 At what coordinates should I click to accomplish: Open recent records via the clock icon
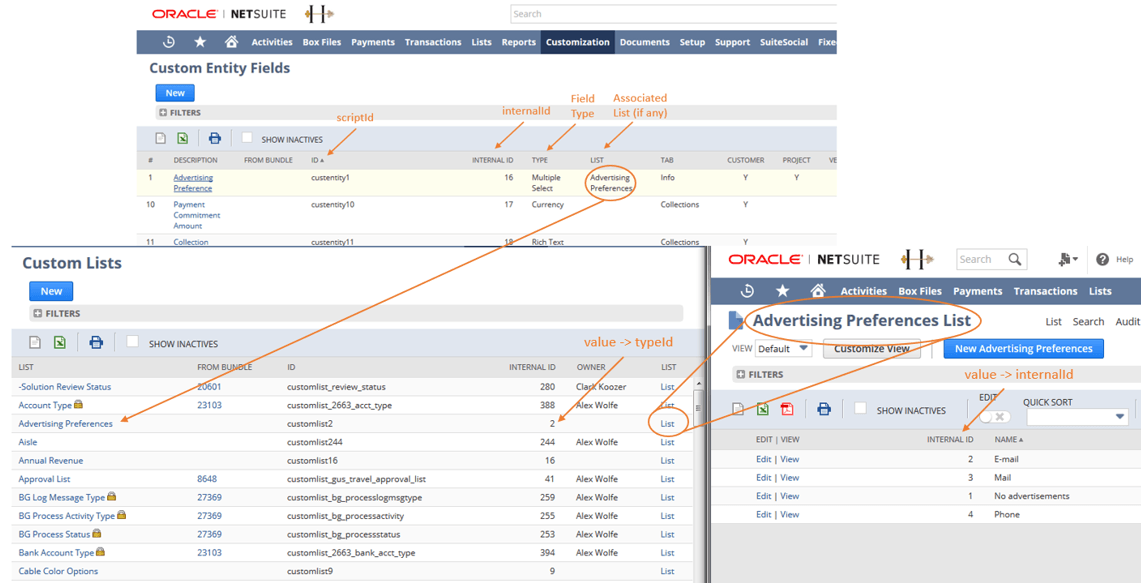coord(168,42)
